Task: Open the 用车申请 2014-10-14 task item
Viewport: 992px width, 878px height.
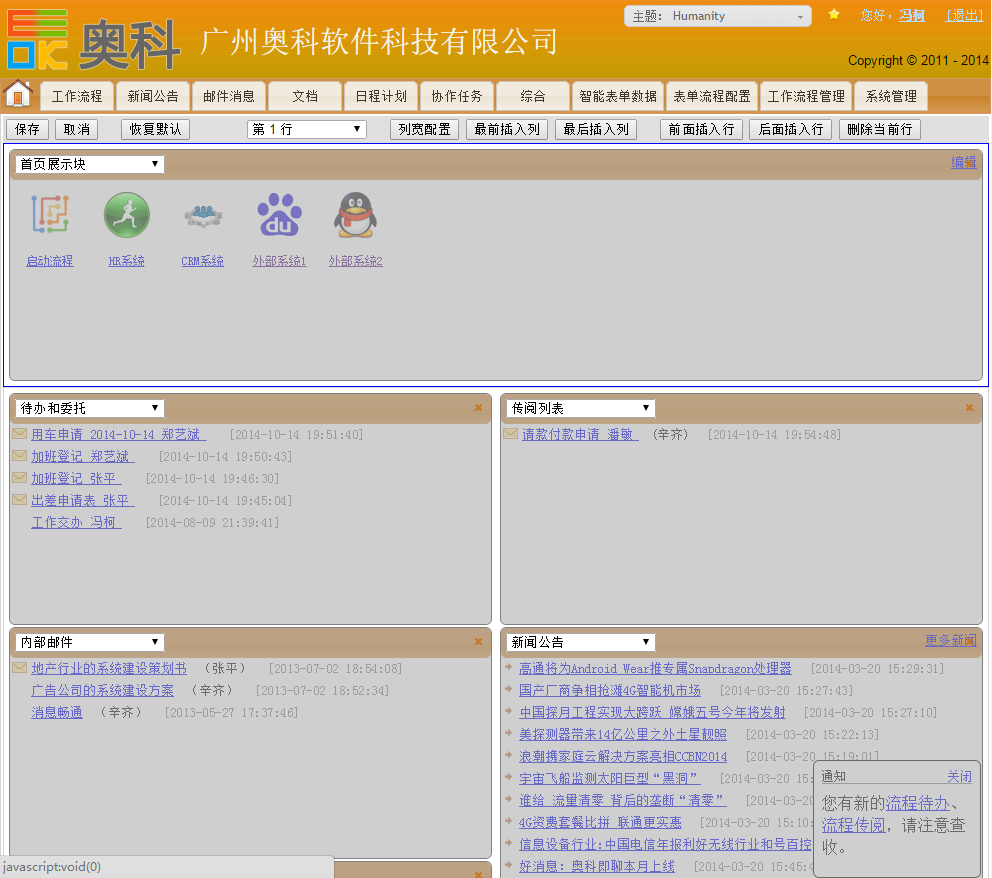Action: [x=118, y=435]
